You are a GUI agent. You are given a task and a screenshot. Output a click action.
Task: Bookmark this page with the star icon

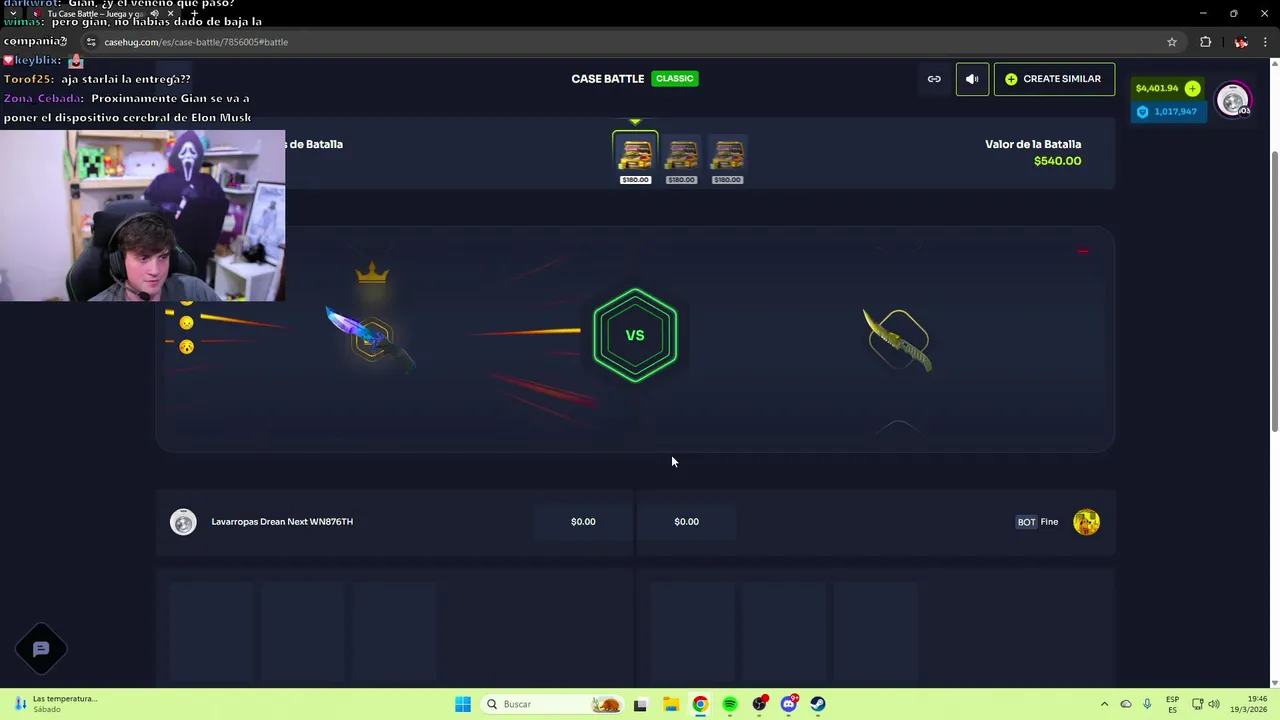(x=1172, y=42)
